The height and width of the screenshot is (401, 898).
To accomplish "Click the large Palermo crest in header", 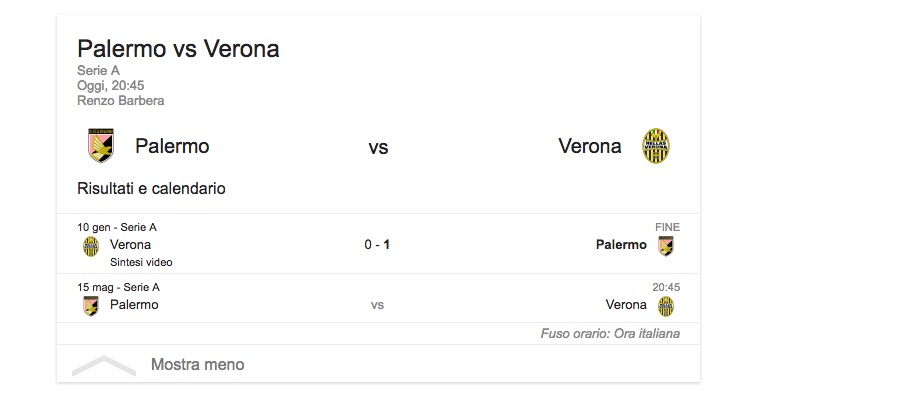I will click(x=100, y=146).
